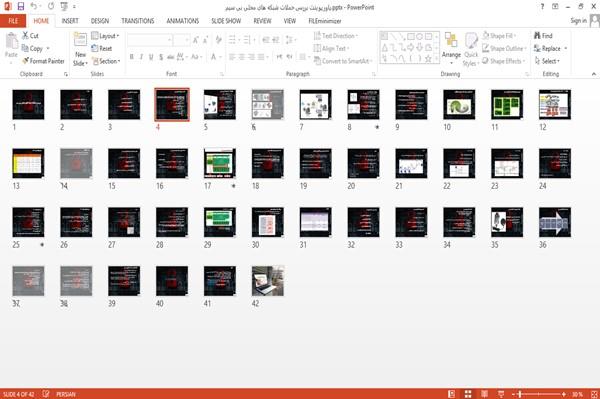Select Slide Sorter view icon in status bar
The height and width of the screenshot is (399, 600).
point(468,394)
